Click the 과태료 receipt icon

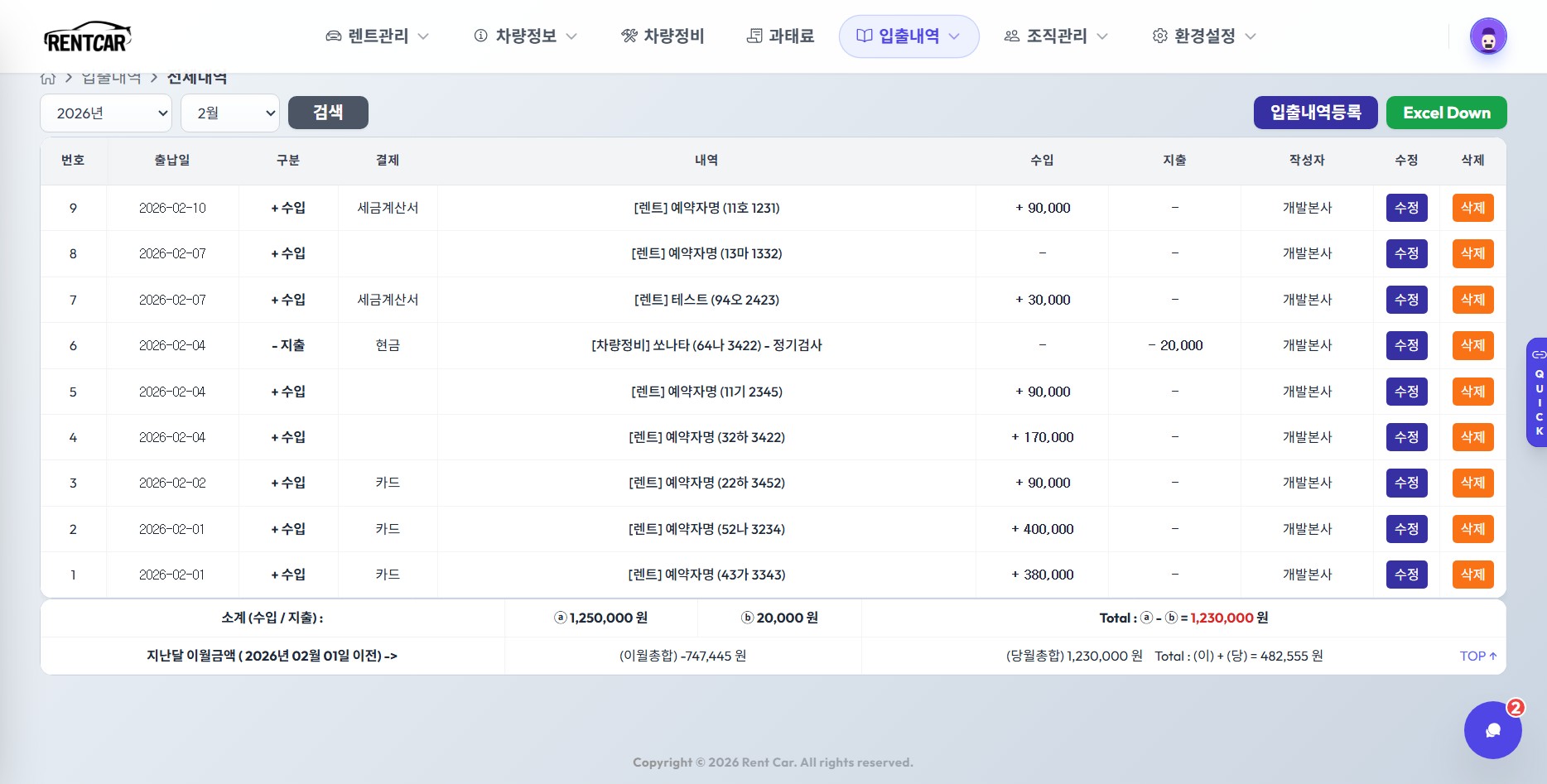pyautogui.click(x=754, y=36)
